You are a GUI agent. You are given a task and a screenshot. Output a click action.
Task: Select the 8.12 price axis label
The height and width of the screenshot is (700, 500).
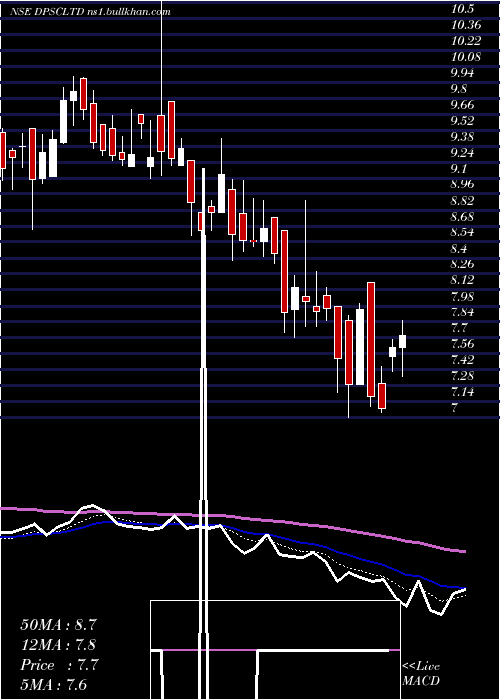pyautogui.click(x=463, y=280)
